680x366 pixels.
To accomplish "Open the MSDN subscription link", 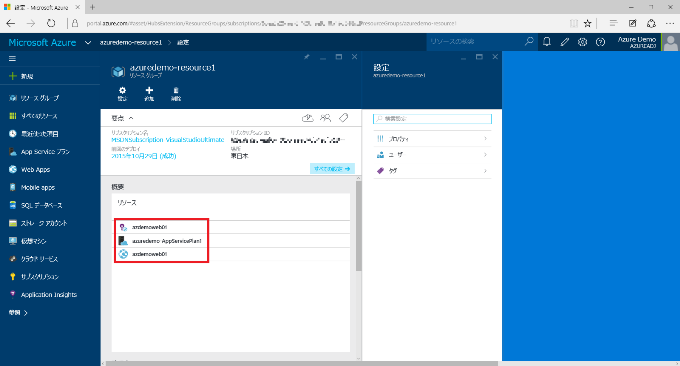I will coord(168,140).
